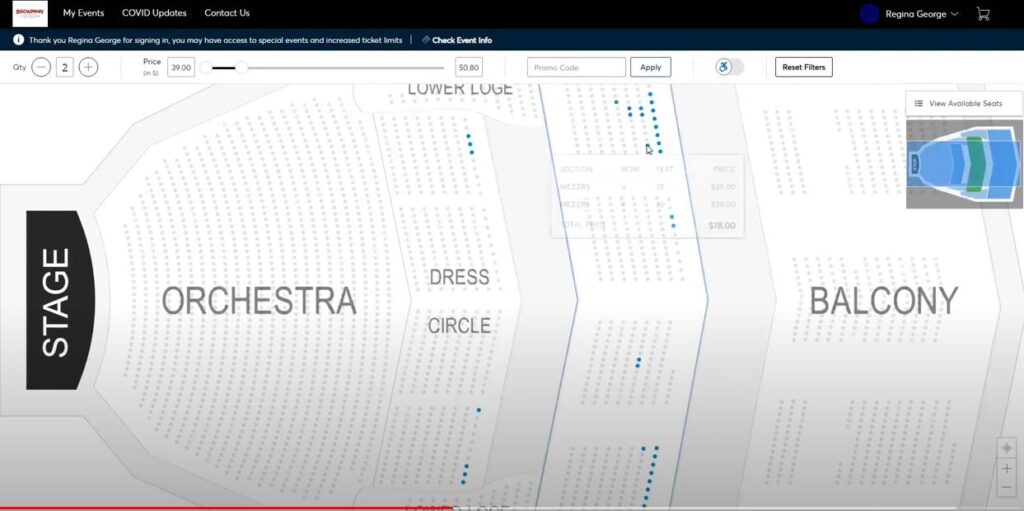The width and height of the screenshot is (1024, 511).
Task: Open the View Available Seats list
Action: [x=958, y=103]
